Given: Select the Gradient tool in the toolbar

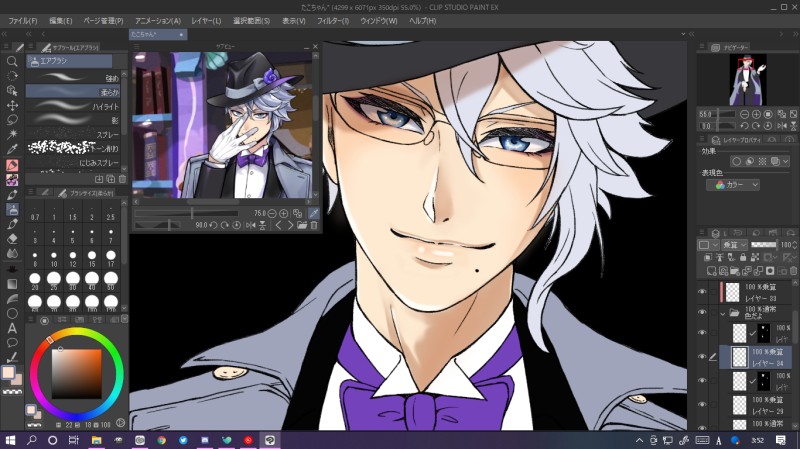Looking at the screenshot, I should point(12,284).
